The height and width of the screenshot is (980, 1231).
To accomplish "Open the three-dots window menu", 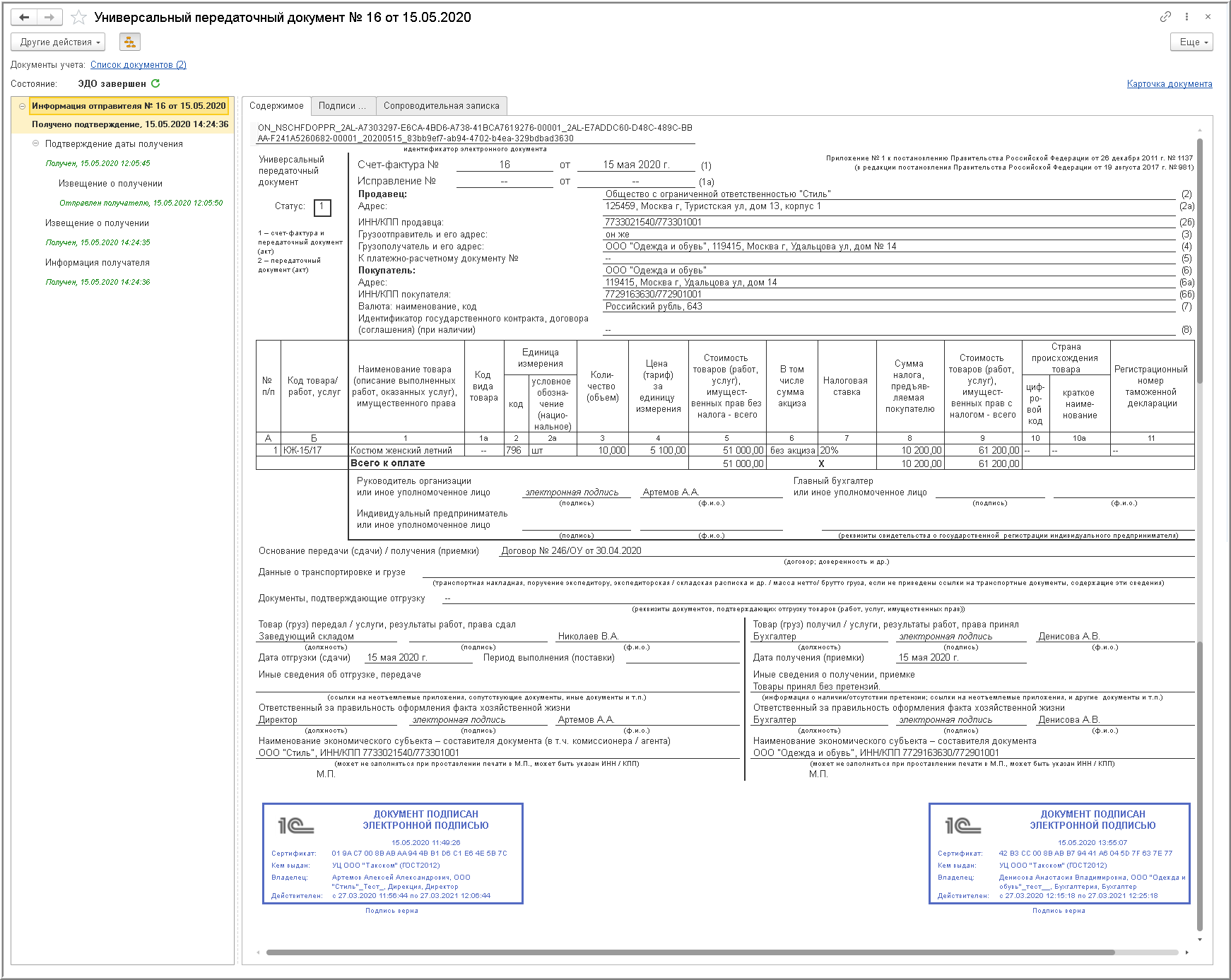I will point(1186,17).
